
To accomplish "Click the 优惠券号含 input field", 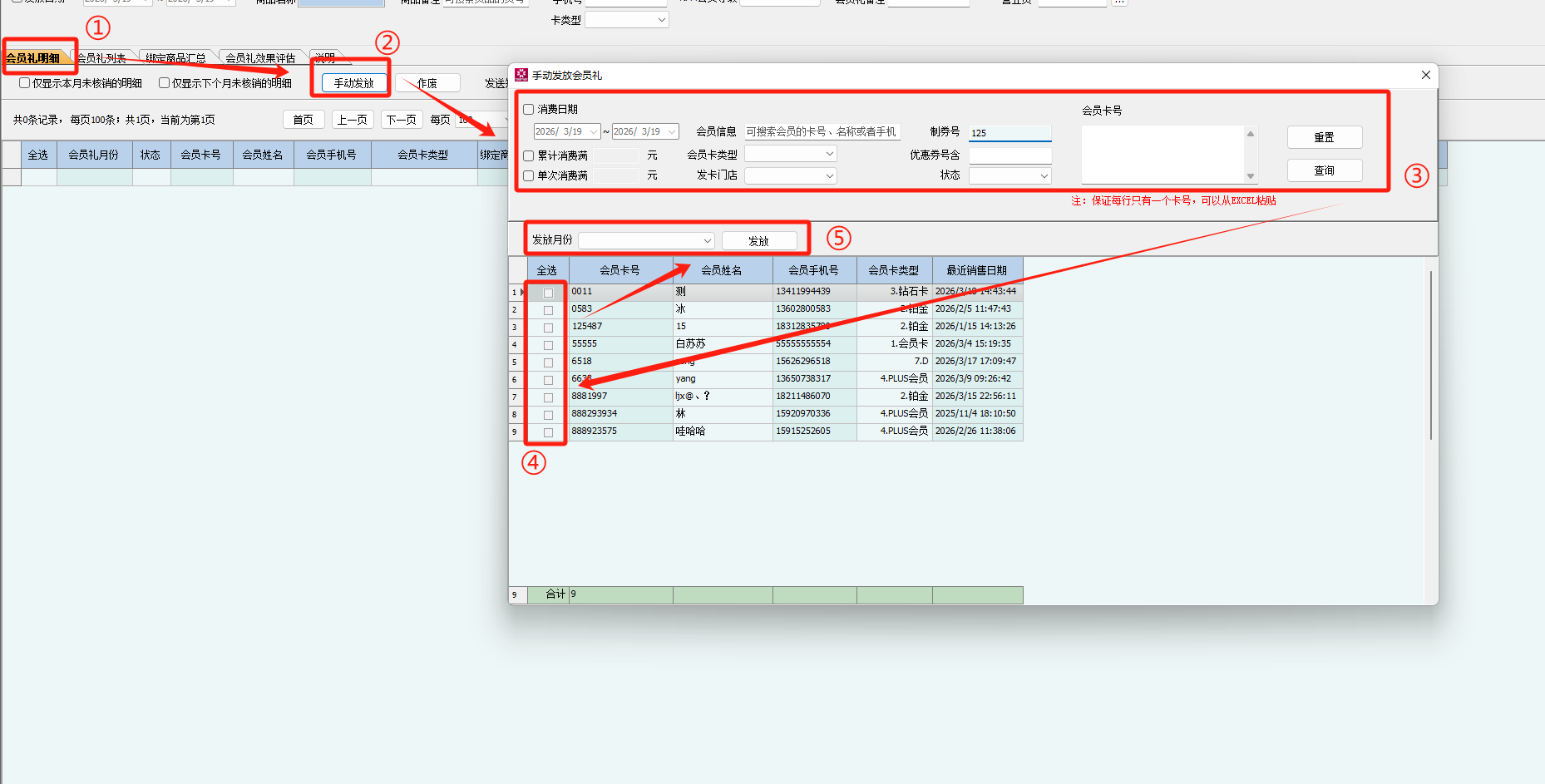I will (1009, 155).
